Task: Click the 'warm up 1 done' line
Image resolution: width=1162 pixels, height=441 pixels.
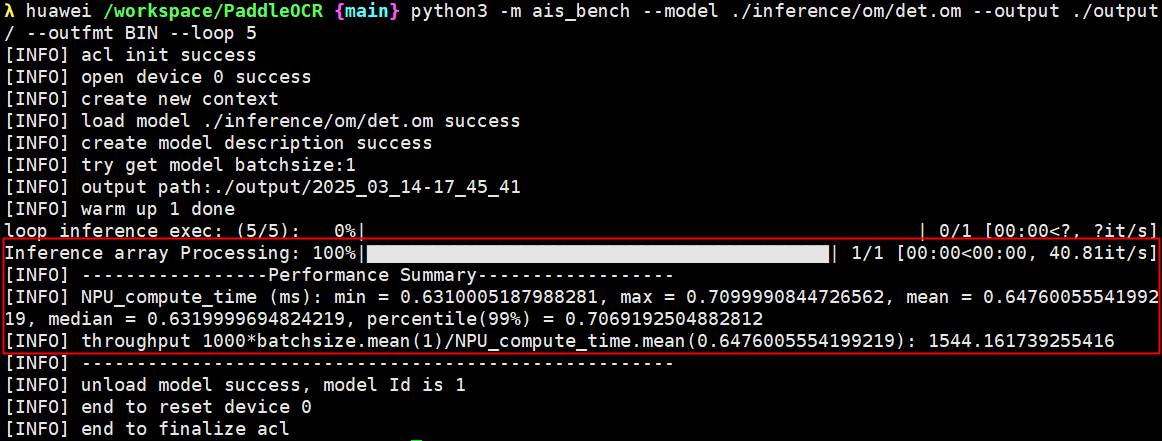Action: pyautogui.click(x=157, y=209)
